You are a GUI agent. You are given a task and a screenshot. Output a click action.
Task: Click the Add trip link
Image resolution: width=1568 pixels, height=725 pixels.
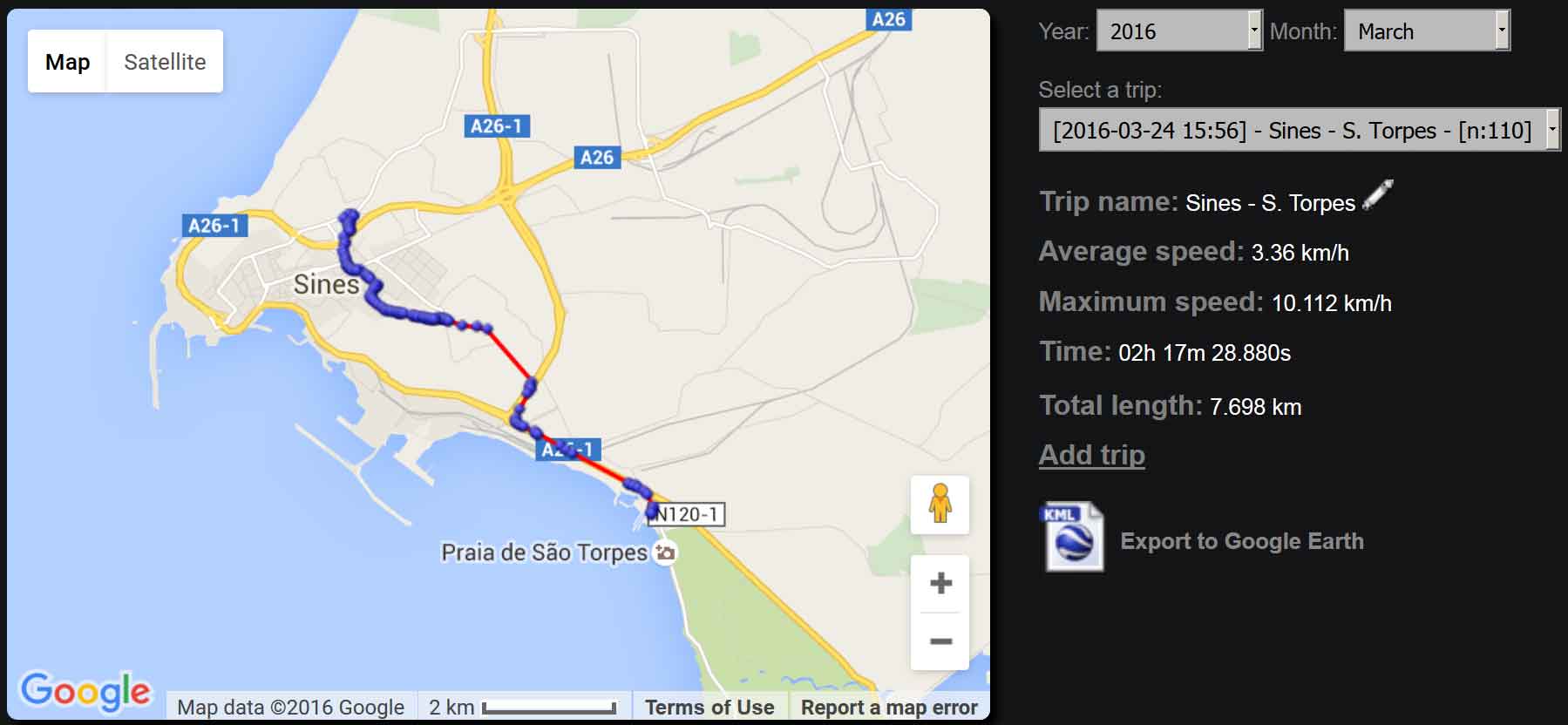click(1092, 455)
